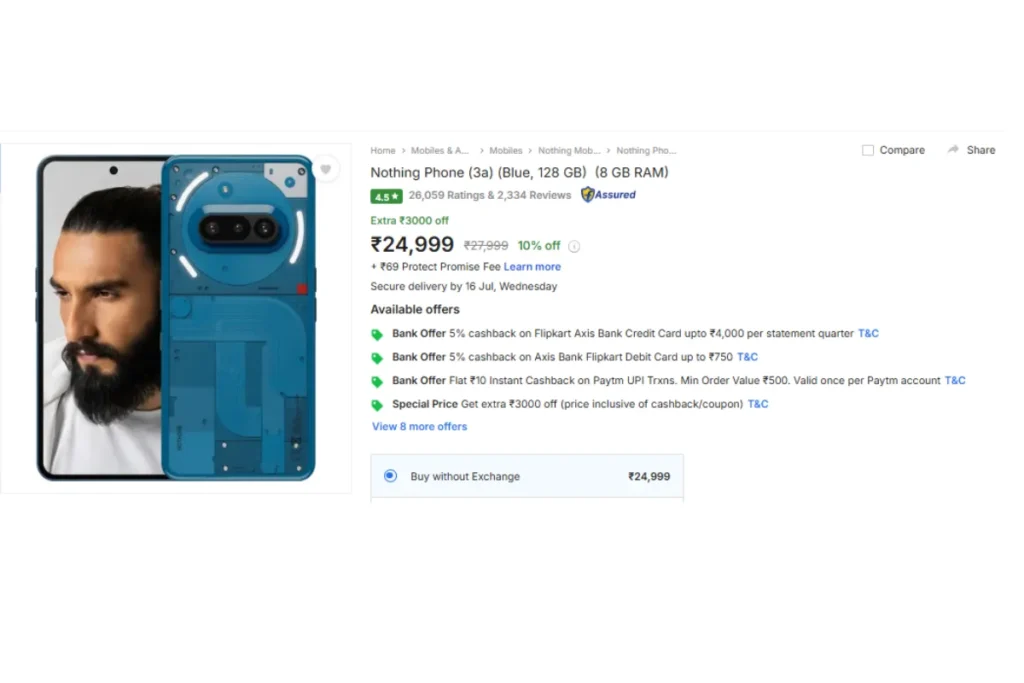Open the Nothing Mob... breadcrumb
This screenshot has height=683, width=1024.
coord(569,151)
